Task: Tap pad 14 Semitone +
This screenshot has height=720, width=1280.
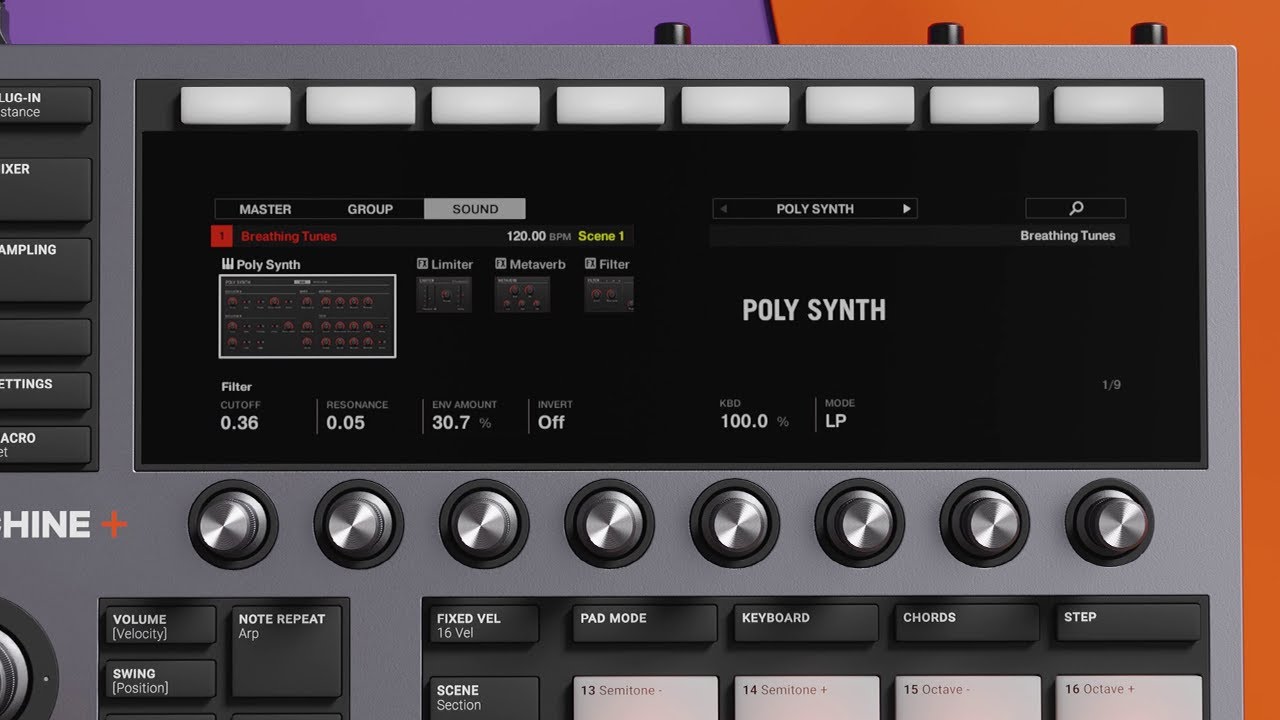Action: click(807, 698)
